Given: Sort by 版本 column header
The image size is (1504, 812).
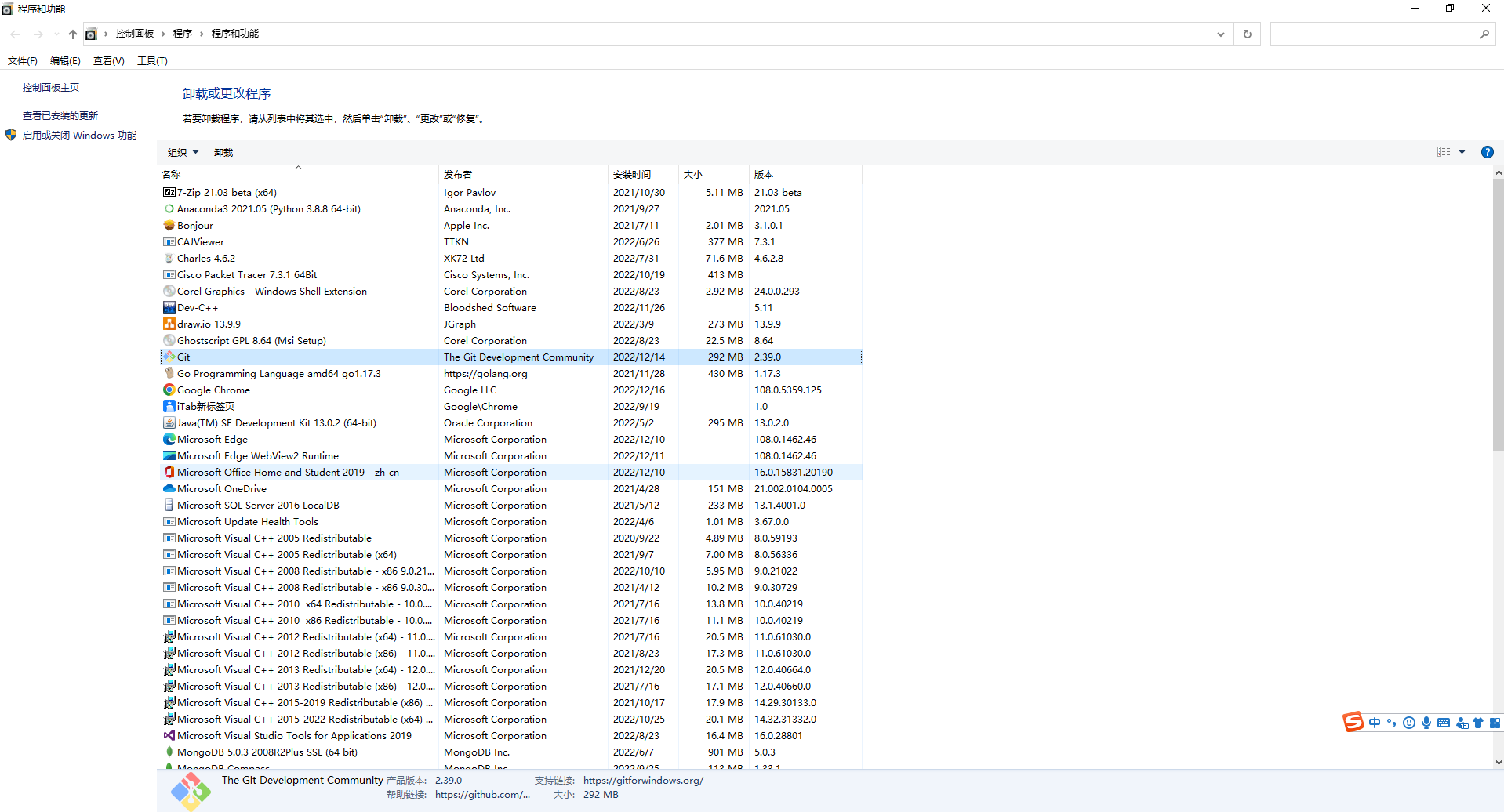Looking at the screenshot, I should pyautogui.click(x=805, y=174).
